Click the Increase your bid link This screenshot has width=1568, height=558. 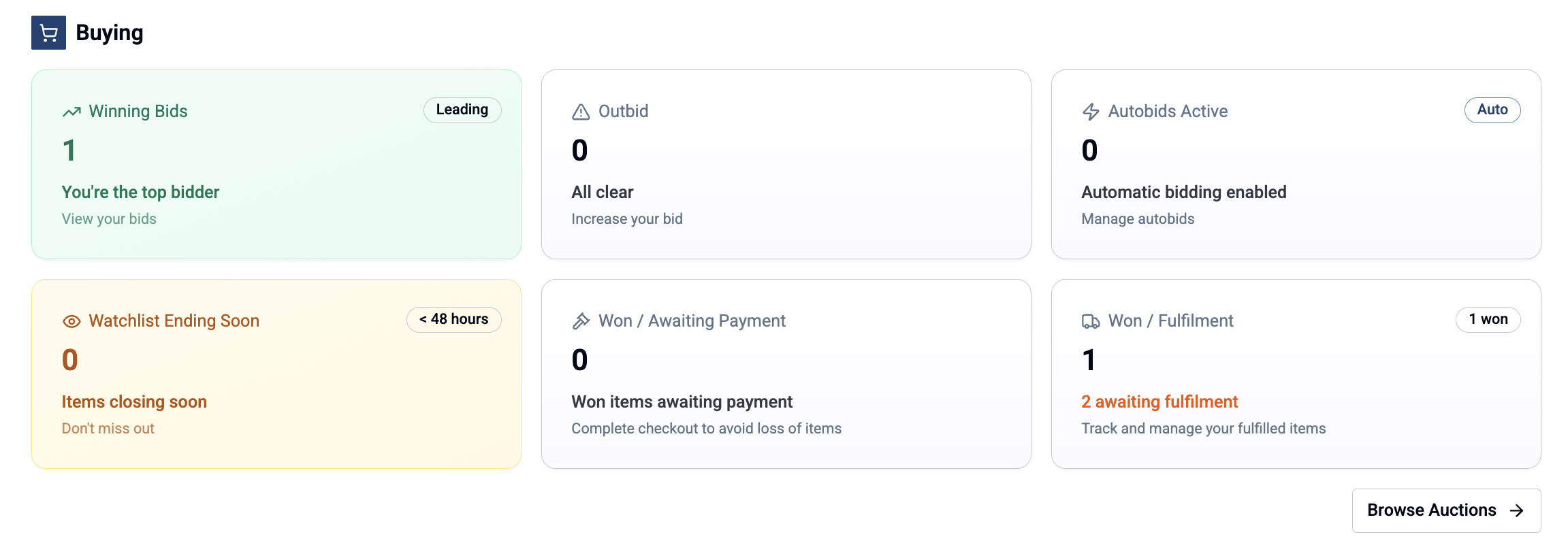pyautogui.click(x=626, y=219)
